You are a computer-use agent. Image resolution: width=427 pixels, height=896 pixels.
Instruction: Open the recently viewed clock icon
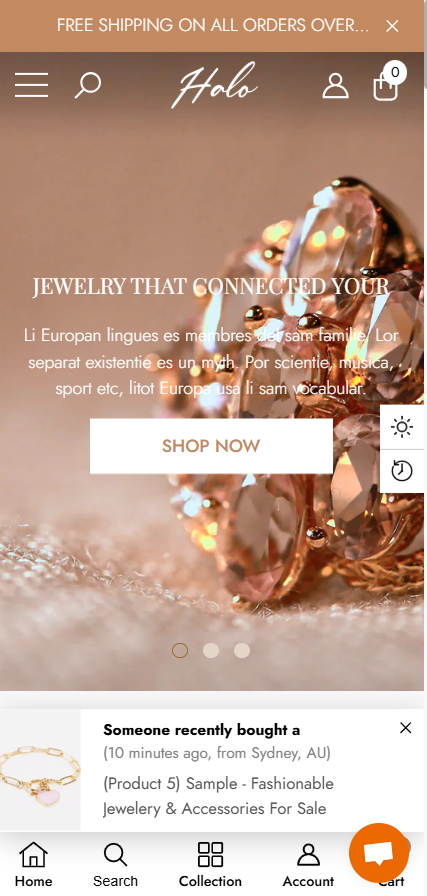click(402, 471)
